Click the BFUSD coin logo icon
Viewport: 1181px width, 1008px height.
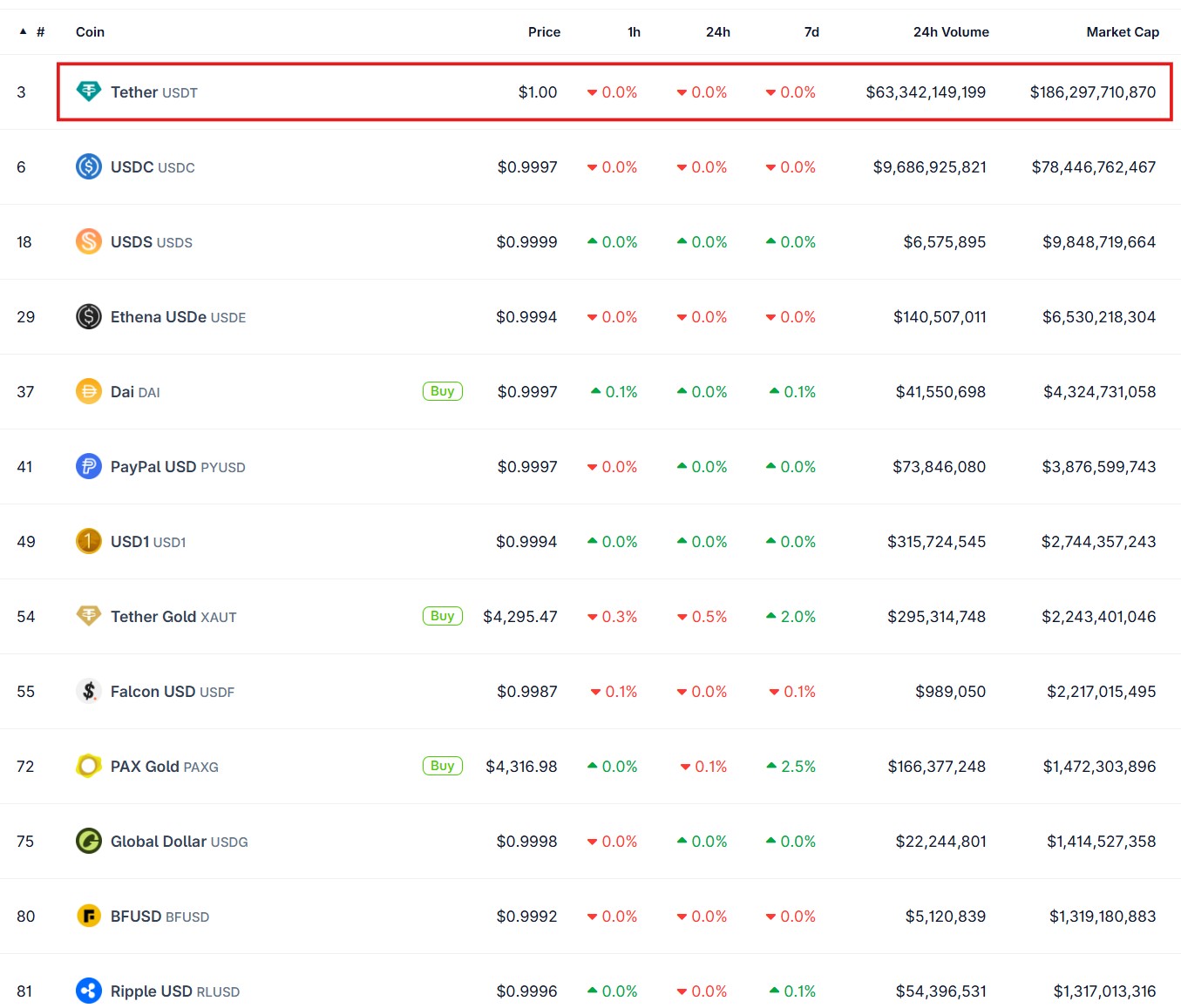pyautogui.click(x=88, y=916)
